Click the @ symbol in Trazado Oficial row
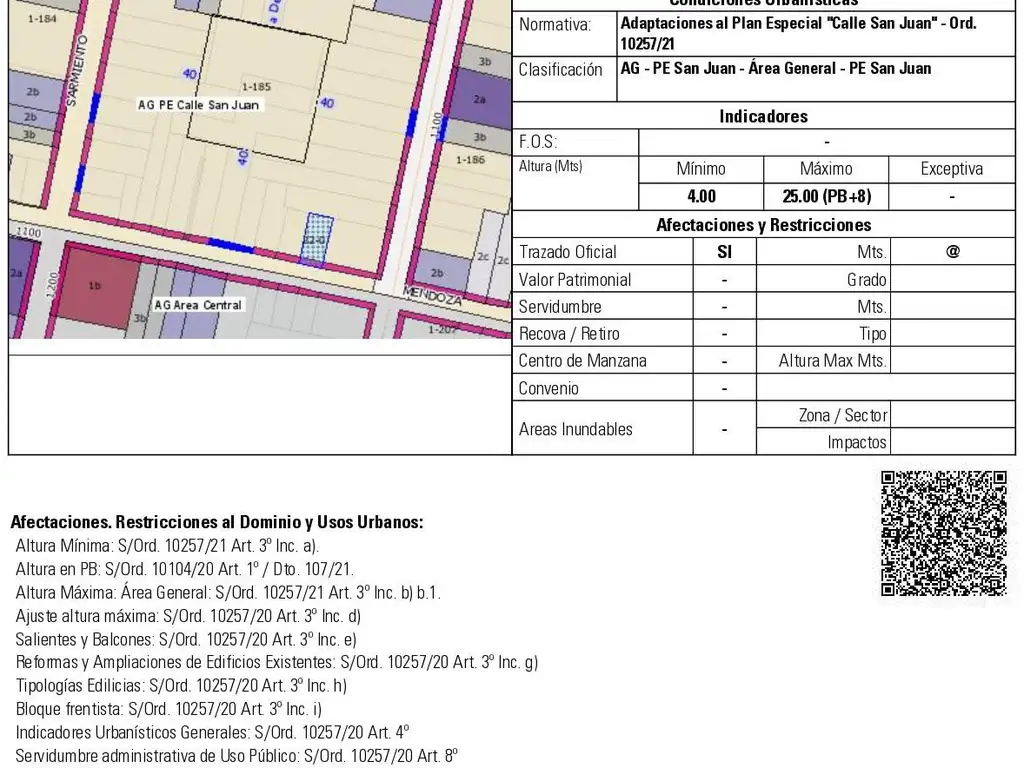Viewport: 1024px width, 768px height. click(952, 252)
